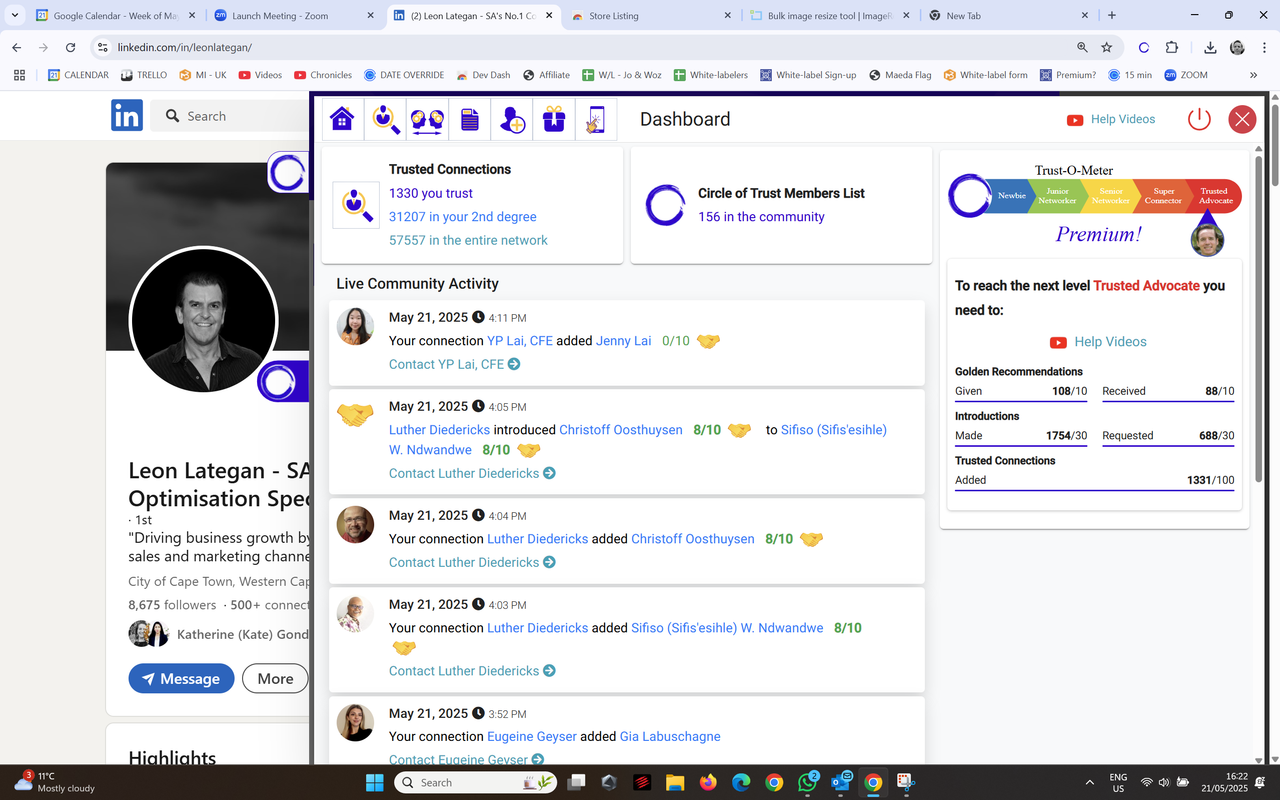The width and height of the screenshot is (1280, 800).
Task: Open WhatsApp from the taskbar
Action: [807, 782]
